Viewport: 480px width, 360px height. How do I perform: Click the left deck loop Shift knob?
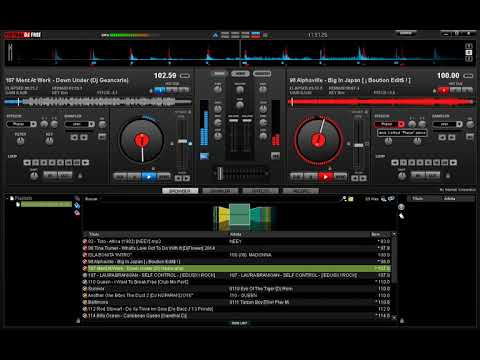pyautogui.click(x=34, y=176)
